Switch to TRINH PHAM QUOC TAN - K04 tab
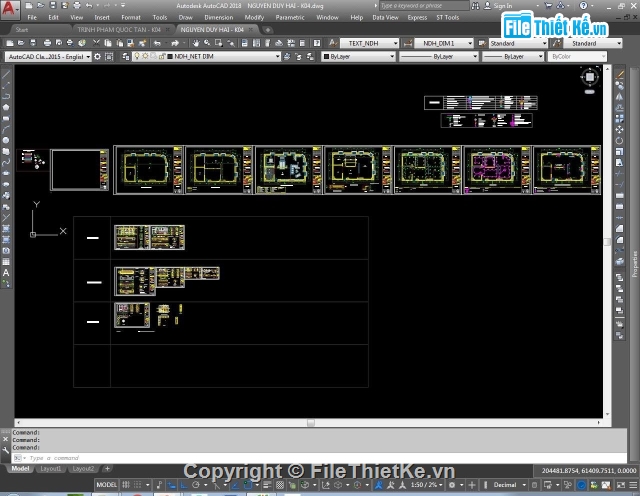The width and height of the screenshot is (640, 496). [x=119, y=30]
